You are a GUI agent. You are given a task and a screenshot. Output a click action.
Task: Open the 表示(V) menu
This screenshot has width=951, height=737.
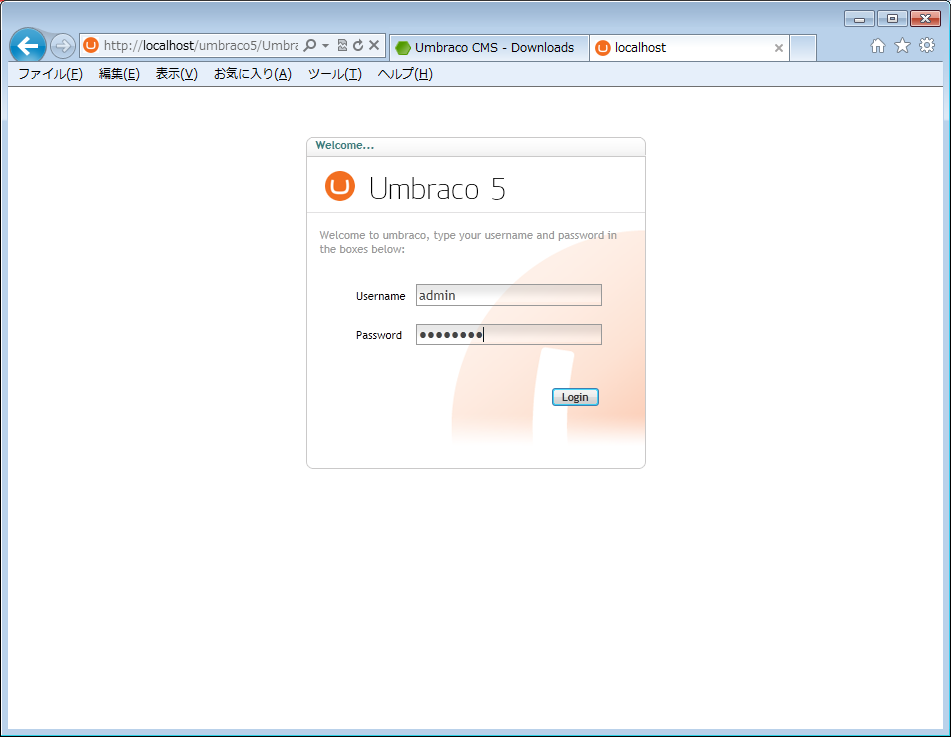point(176,74)
